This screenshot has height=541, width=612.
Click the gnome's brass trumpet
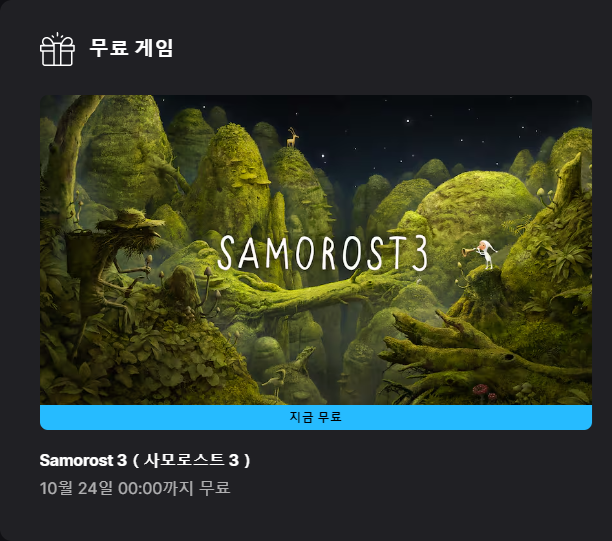tap(470, 251)
